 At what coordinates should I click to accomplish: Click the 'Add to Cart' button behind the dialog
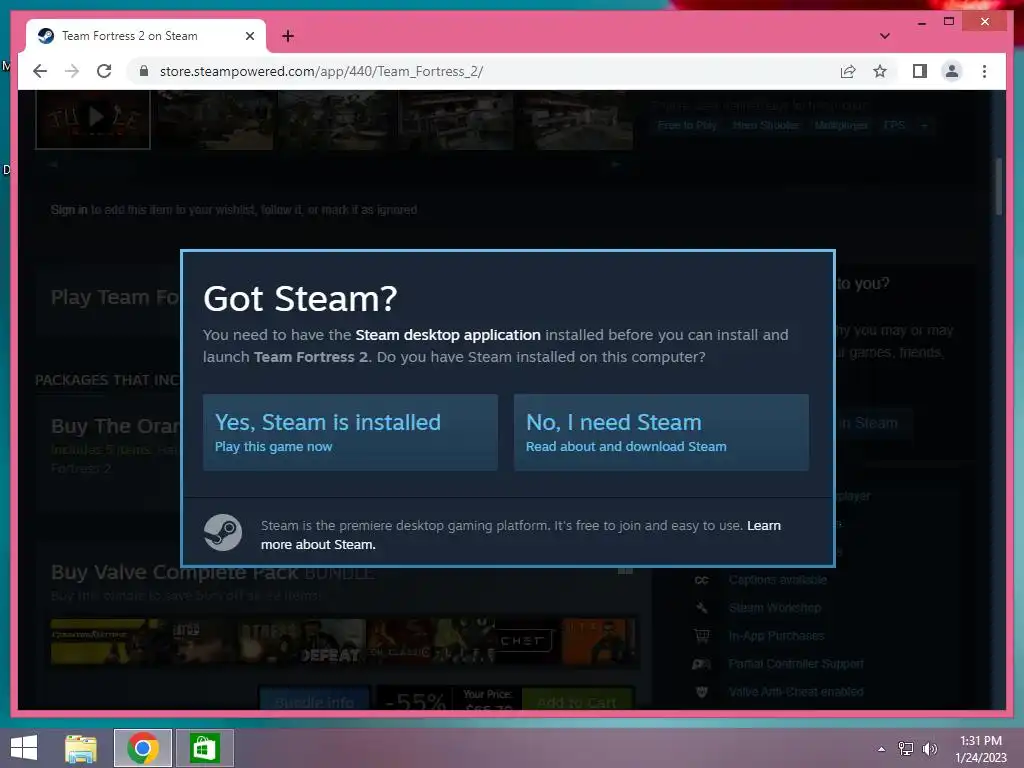click(x=577, y=700)
